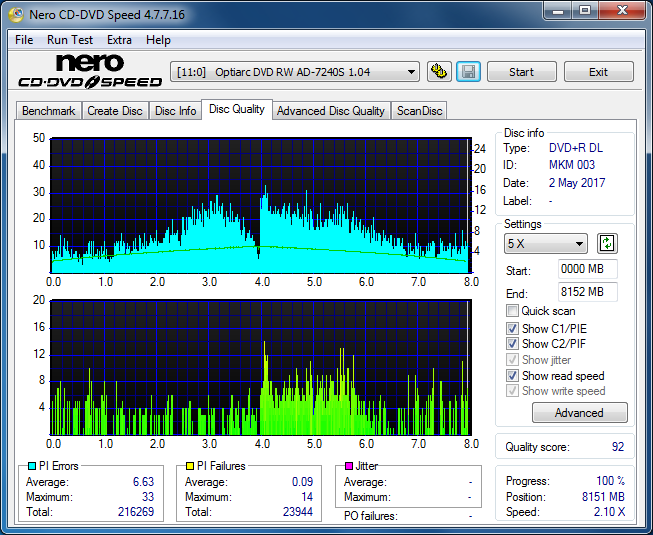Select the Disc Quality tab
Image resolution: width=653 pixels, height=535 pixels.
237,109
